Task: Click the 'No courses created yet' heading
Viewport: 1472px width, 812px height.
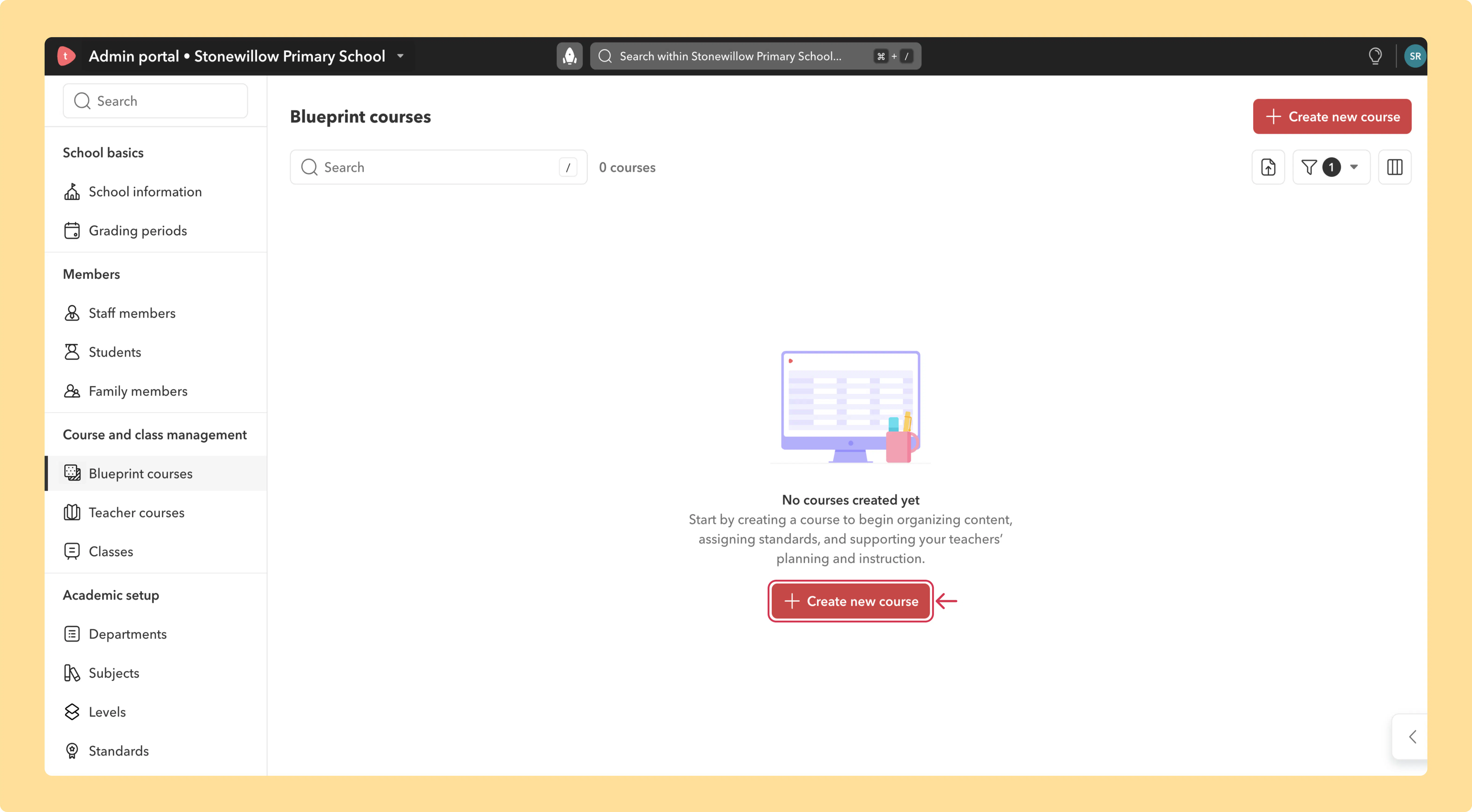Action: tap(850, 500)
